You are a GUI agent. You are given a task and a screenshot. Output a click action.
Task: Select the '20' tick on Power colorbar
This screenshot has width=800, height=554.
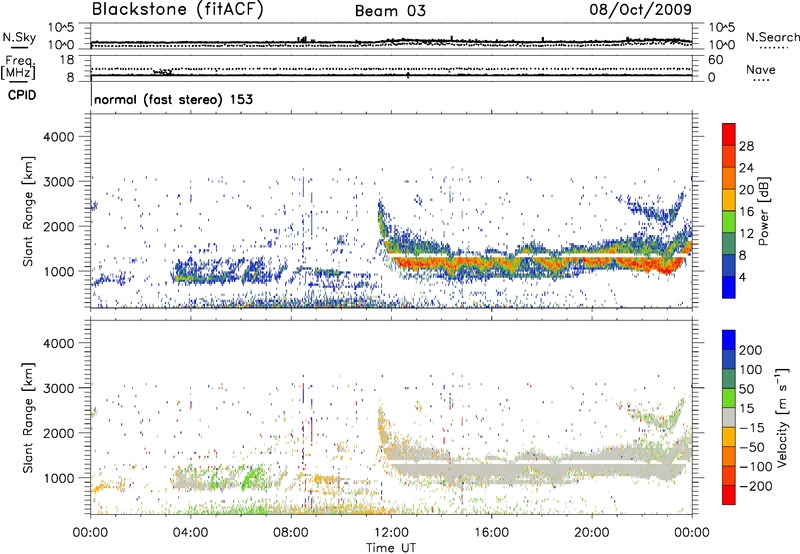point(746,190)
